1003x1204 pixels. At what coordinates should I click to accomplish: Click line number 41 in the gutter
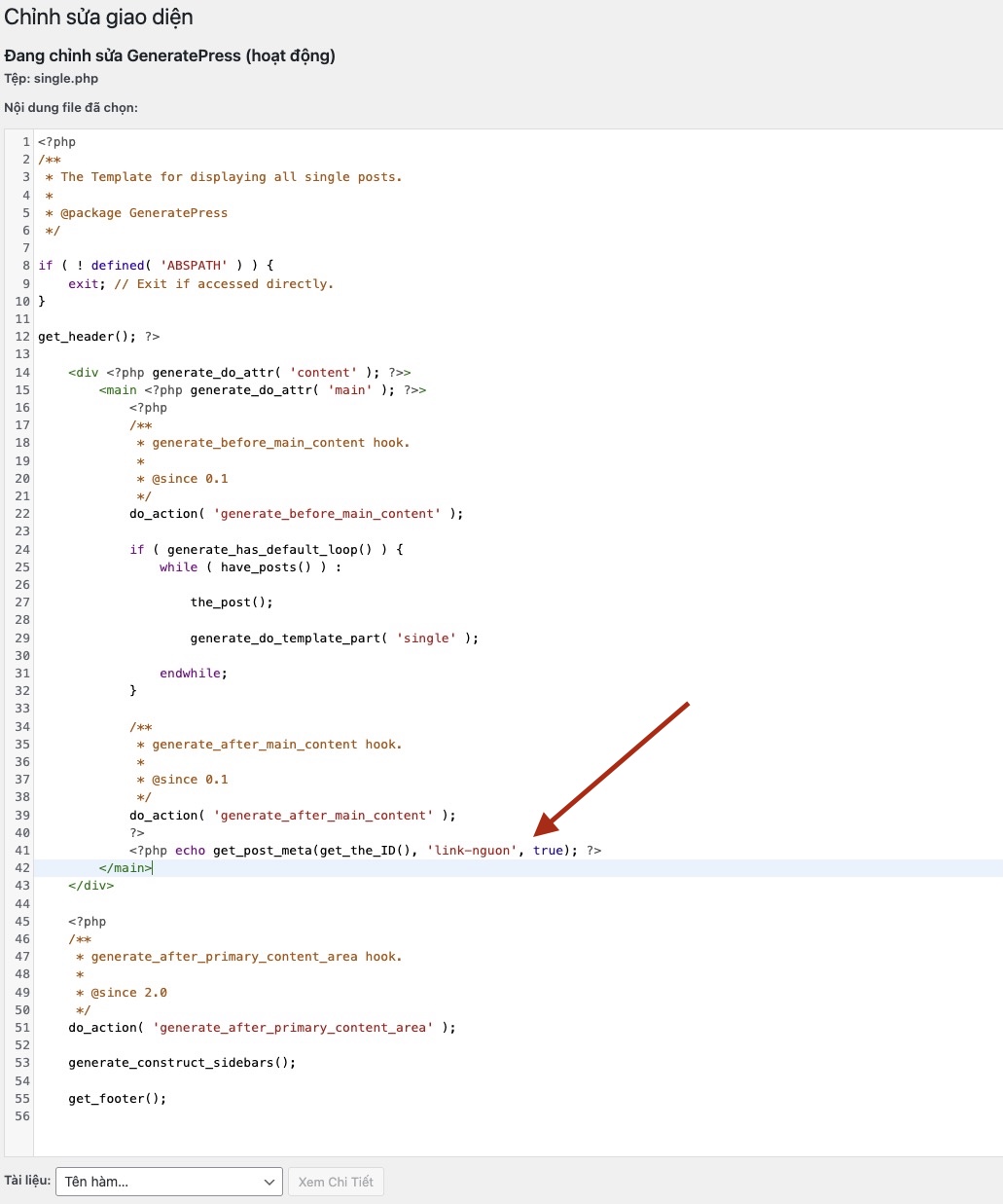22,851
